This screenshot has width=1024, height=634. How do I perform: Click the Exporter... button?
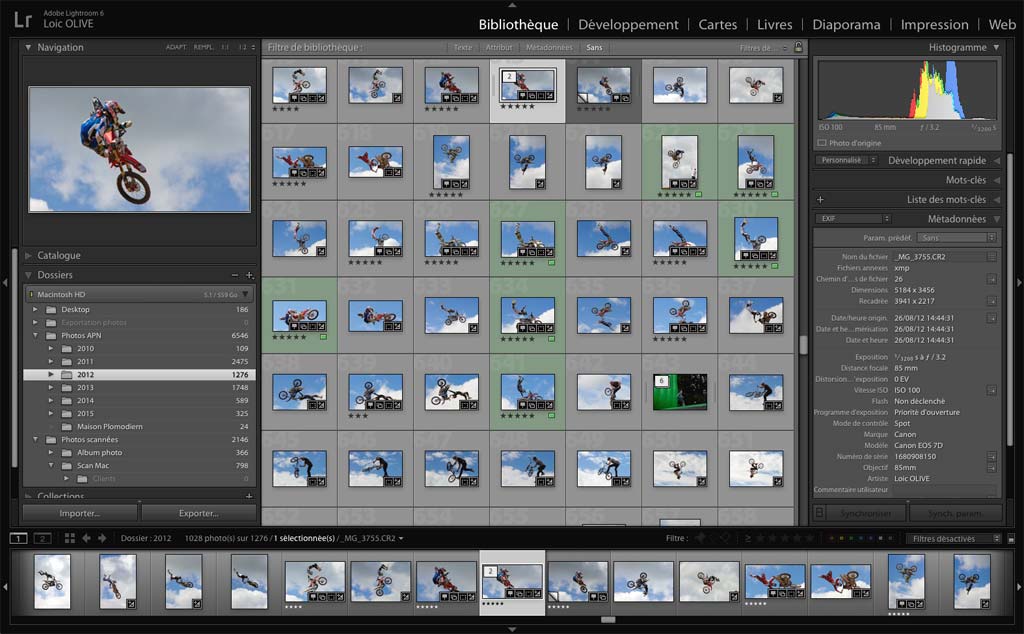pos(198,513)
